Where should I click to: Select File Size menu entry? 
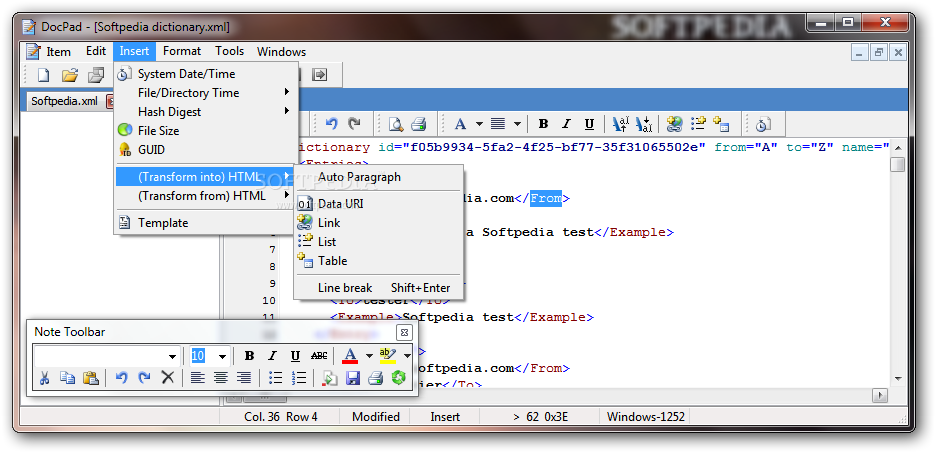pyautogui.click(x=206, y=131)
